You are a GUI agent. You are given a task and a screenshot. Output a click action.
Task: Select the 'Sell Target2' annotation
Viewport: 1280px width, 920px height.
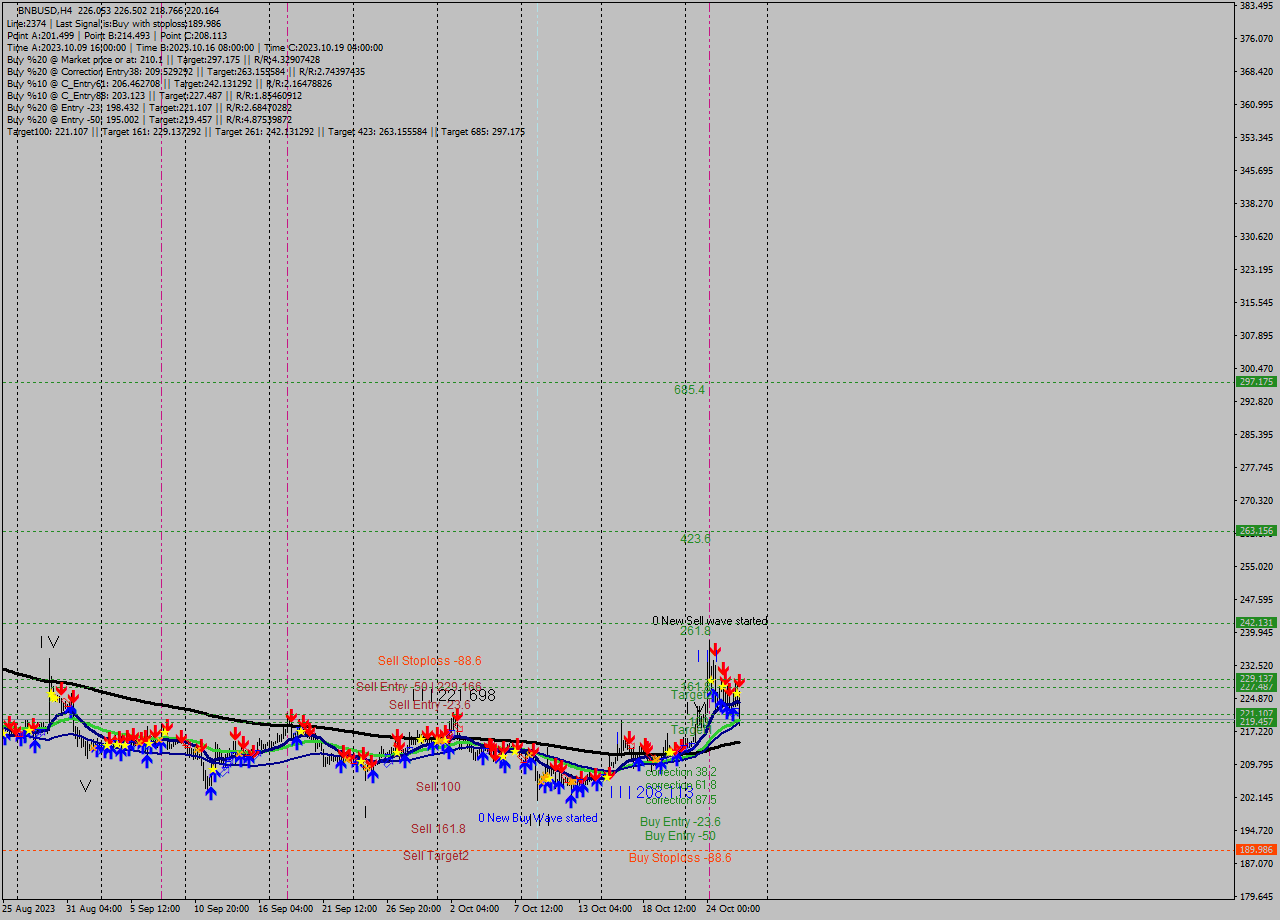click(437, 856)
